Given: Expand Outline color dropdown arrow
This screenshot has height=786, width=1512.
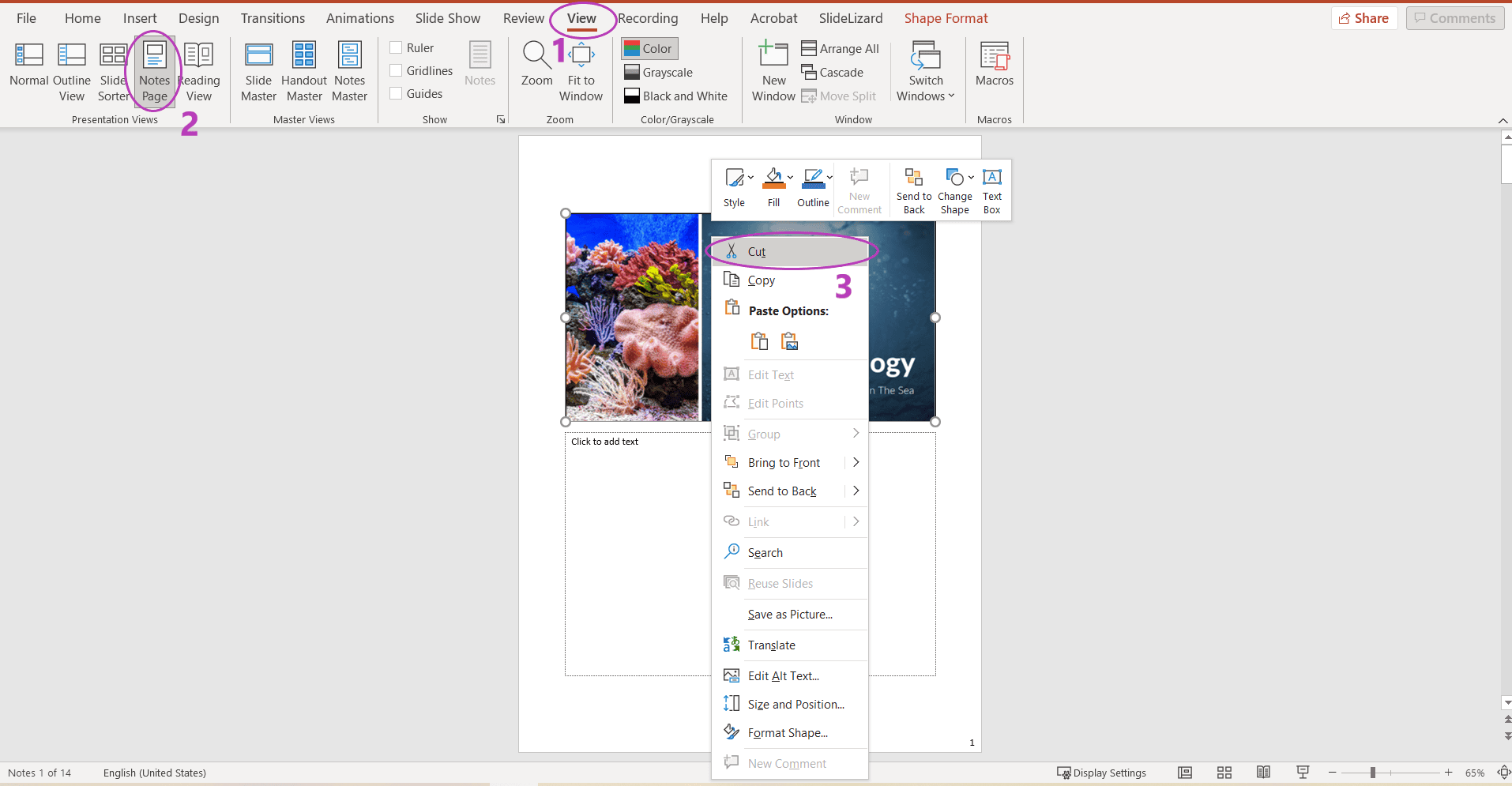Looking at the screenshot, I should [x=830, y=178].
